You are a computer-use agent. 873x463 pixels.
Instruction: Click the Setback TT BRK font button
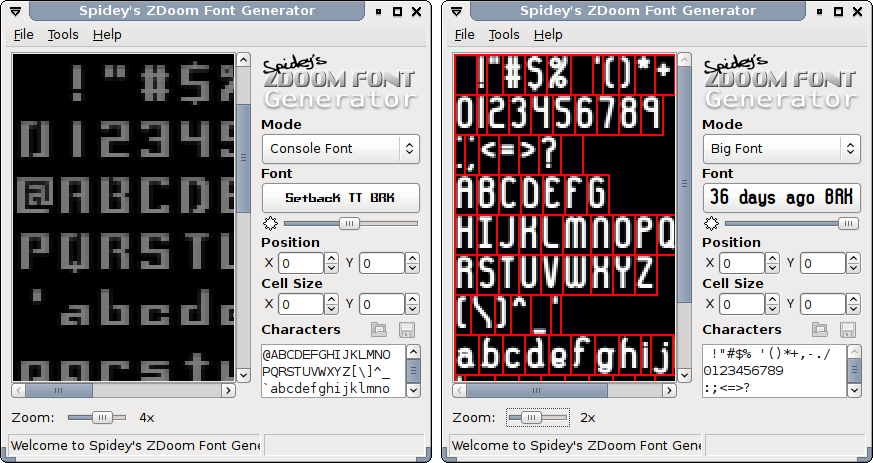coord(340,198)
